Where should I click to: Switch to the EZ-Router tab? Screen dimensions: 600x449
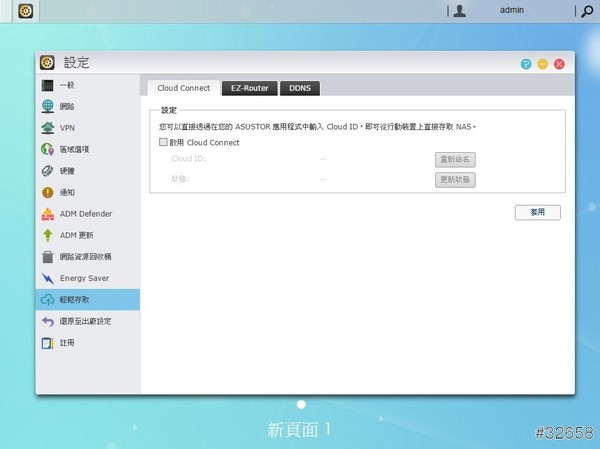pyautogui.click(x=249, y=88)
